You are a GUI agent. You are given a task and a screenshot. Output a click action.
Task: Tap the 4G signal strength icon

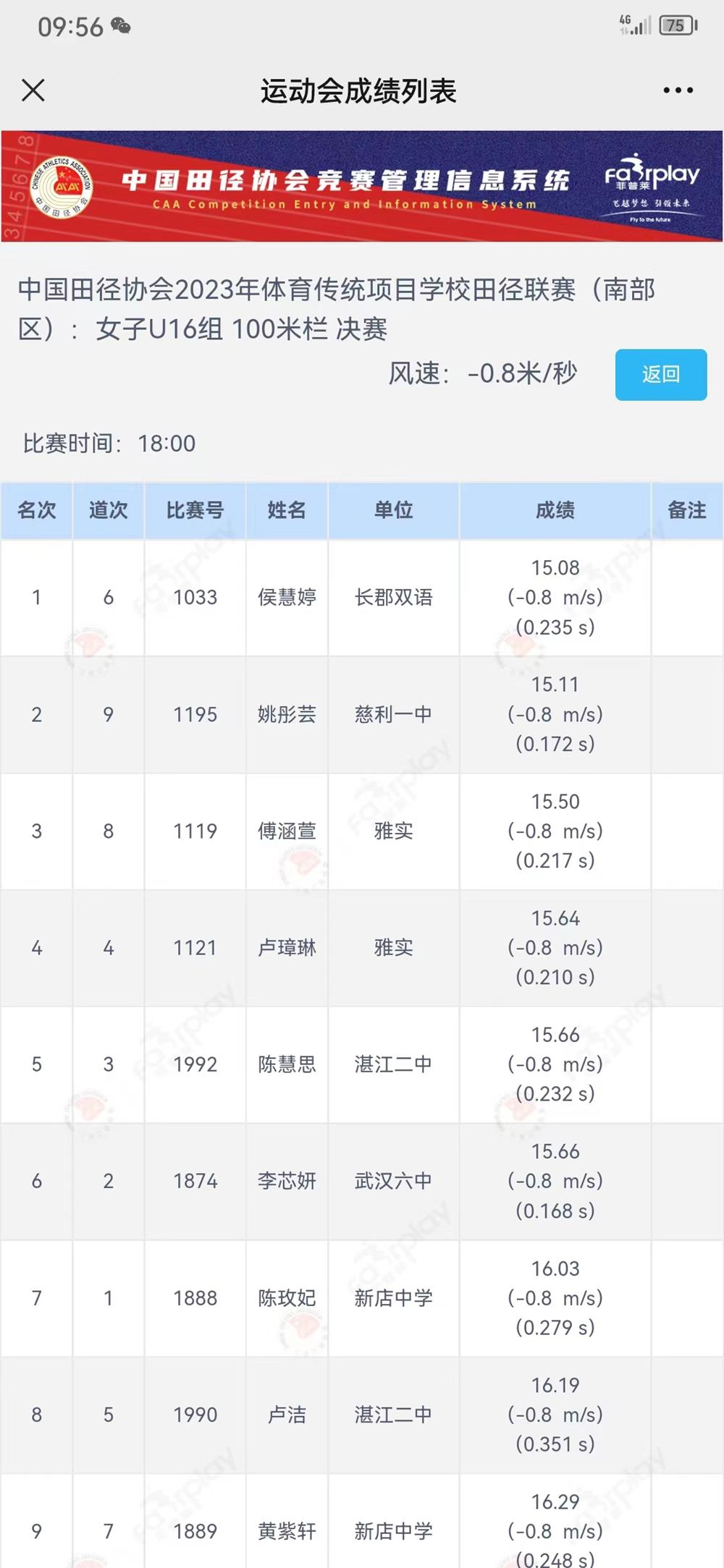(x=634, y=25)
